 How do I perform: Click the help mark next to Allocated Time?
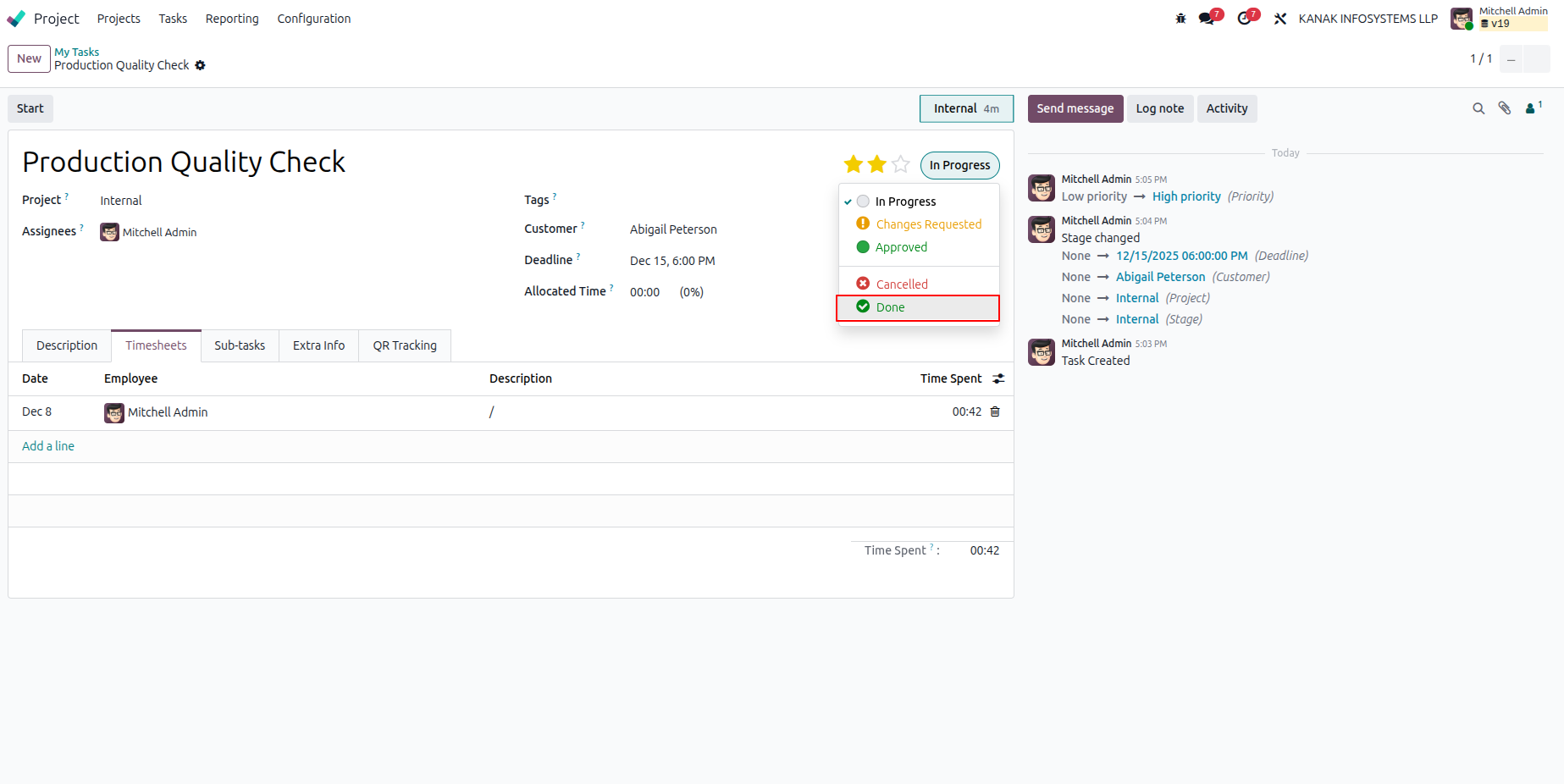(x=611, y=288)
